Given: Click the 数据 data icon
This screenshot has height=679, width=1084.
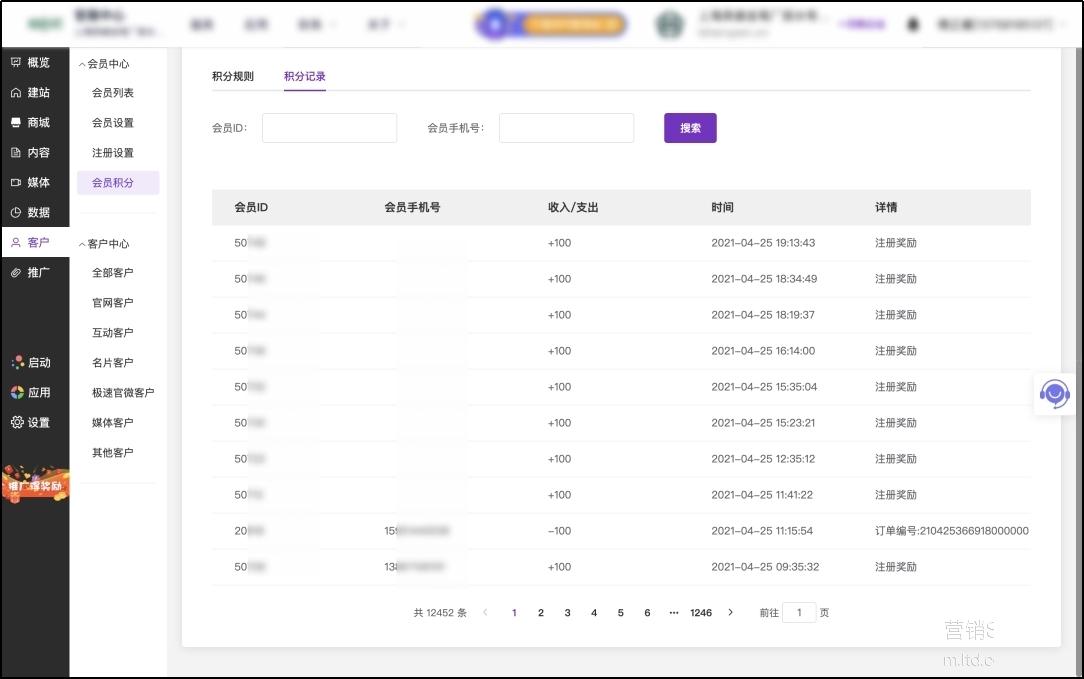Looking at the screenshot, I should pyautogui.click(x=16, y=213).
